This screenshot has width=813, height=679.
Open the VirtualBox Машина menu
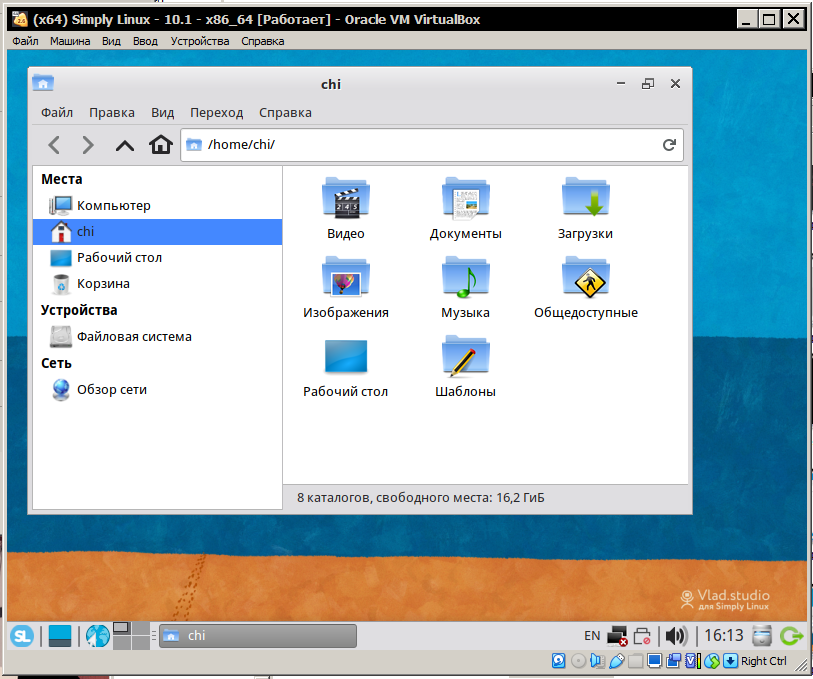coord(70,41)
